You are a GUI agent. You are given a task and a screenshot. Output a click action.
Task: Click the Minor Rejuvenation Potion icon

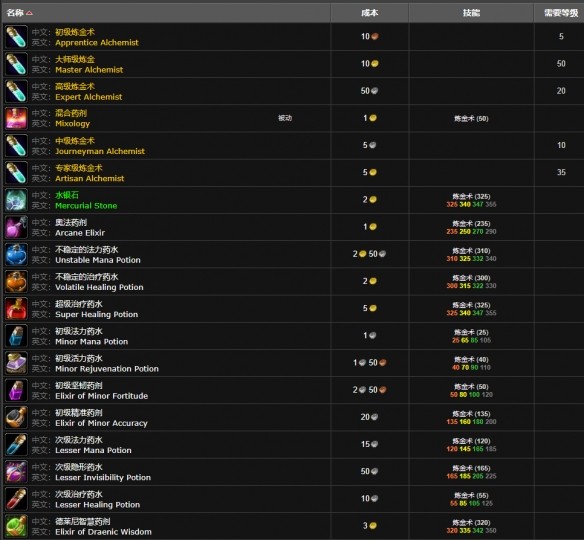(16, 363)
